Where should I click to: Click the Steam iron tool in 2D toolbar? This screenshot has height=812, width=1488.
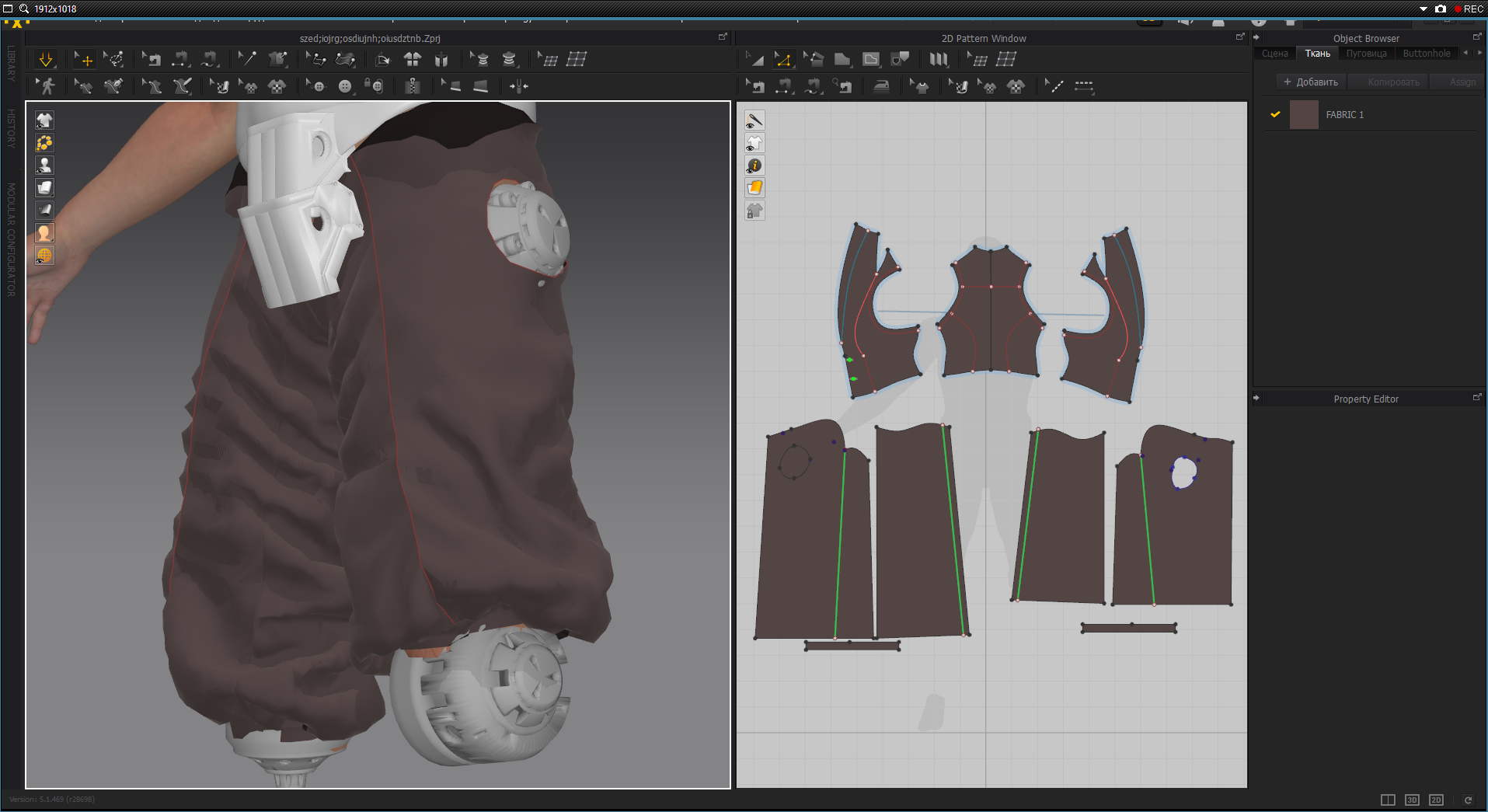(x=881, y=86)
